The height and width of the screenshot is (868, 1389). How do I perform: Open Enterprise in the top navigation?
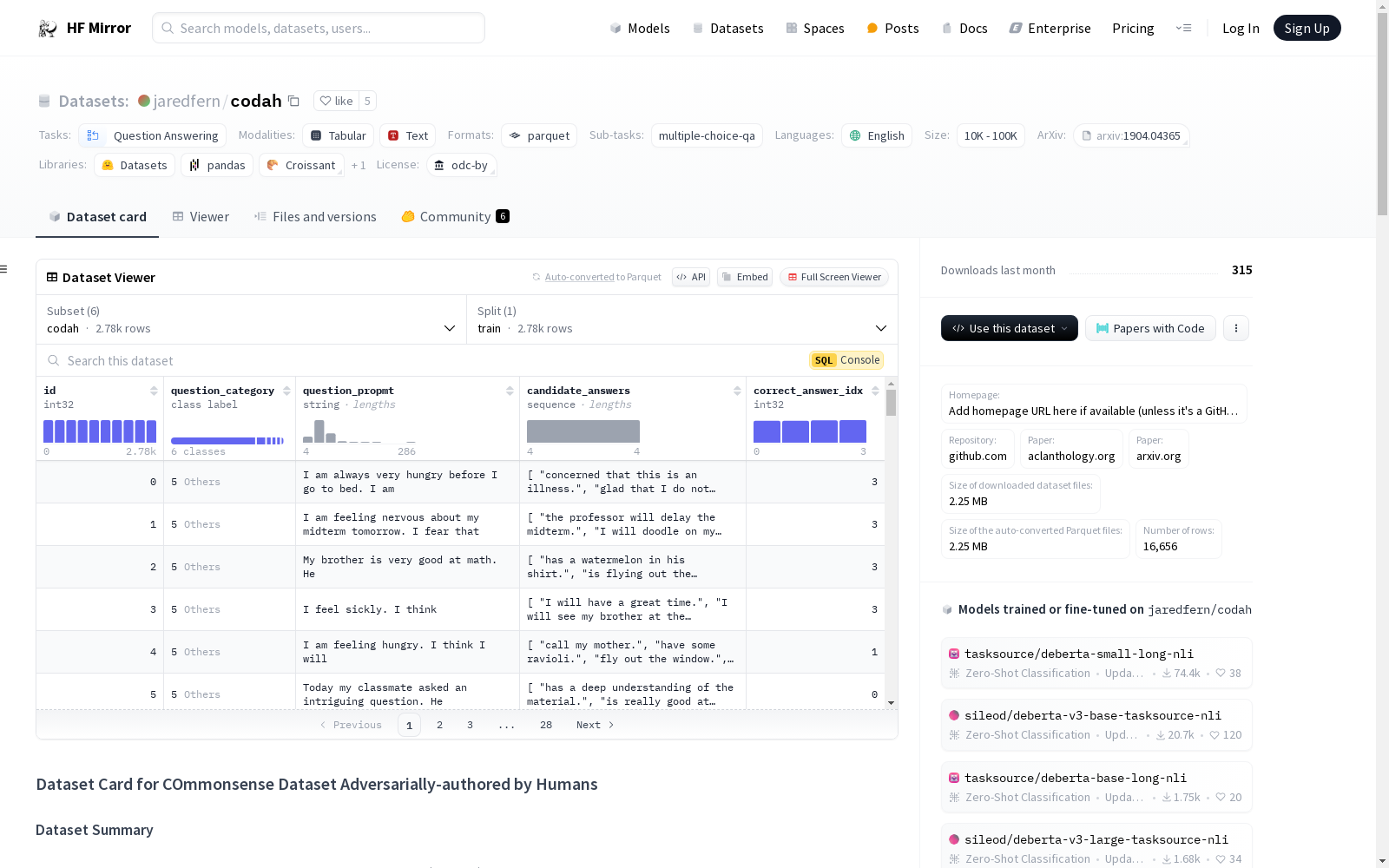click(1050, 29)
